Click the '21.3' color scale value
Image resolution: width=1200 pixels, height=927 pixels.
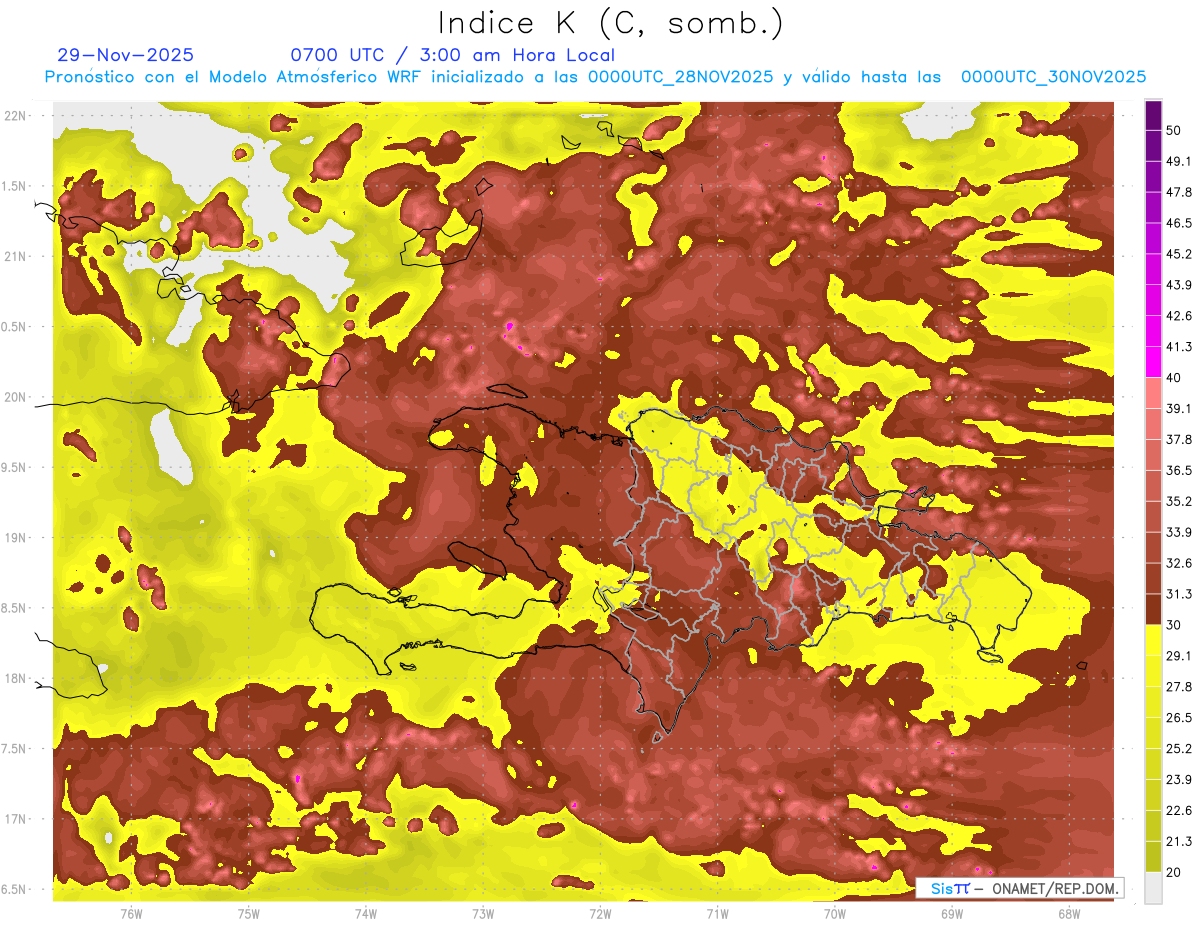[1179, 841]
